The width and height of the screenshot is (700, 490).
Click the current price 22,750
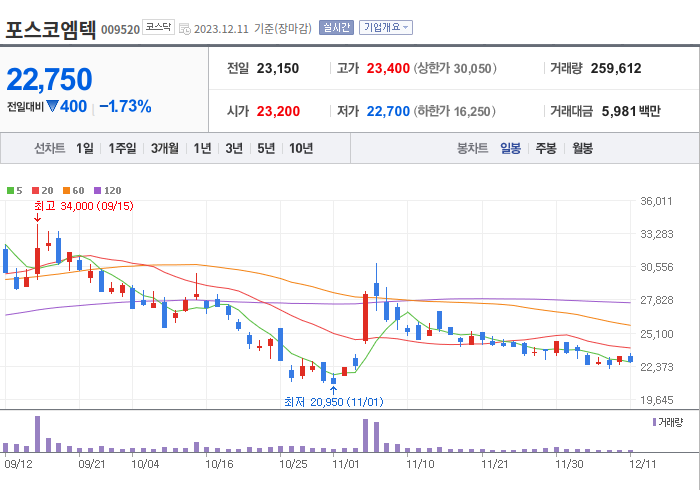49,79
